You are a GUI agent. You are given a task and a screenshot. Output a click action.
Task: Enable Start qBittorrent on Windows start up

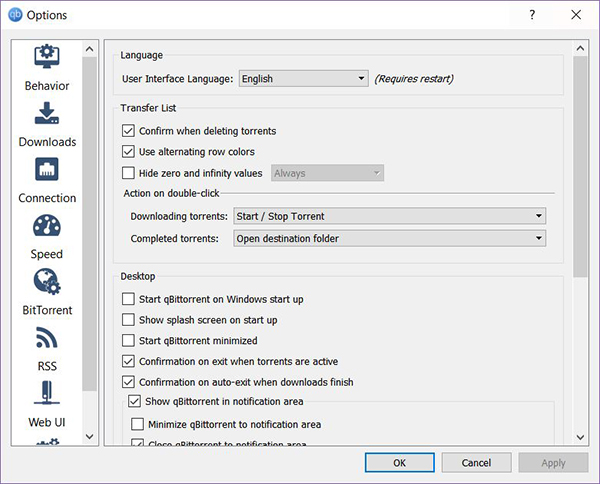tap(128, 299)
